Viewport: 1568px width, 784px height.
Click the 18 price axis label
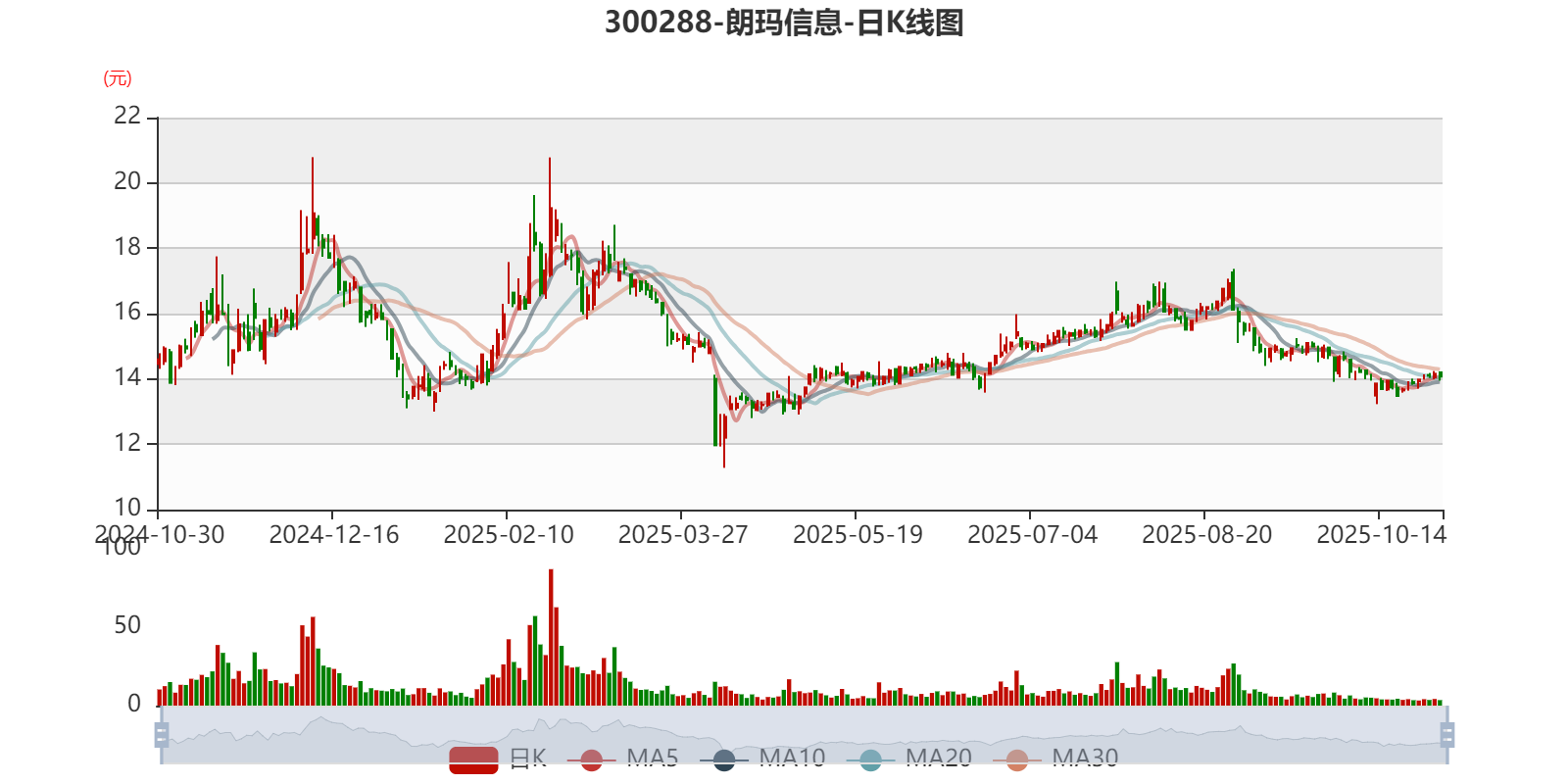127,247
